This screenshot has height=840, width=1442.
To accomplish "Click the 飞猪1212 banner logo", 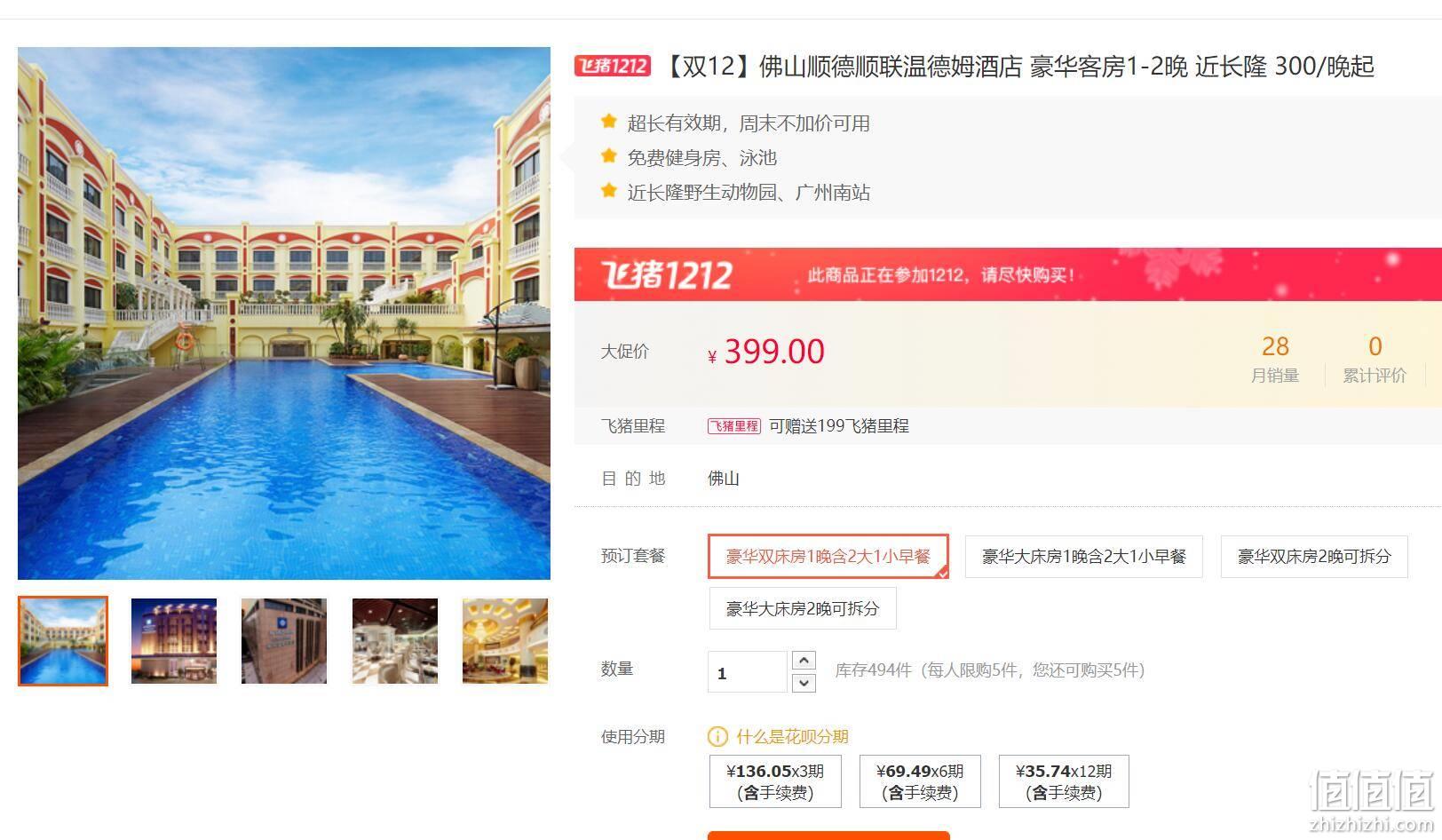I will [x=667, y=275].
